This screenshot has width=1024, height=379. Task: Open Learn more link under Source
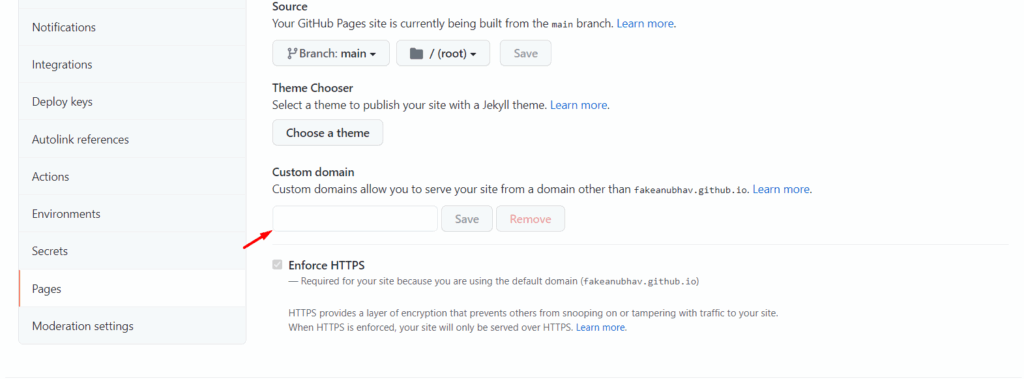645,24
